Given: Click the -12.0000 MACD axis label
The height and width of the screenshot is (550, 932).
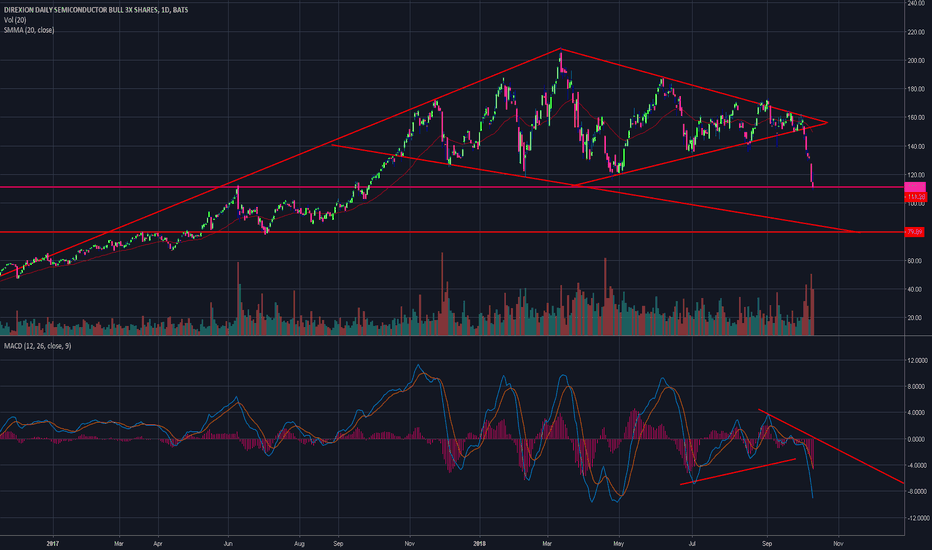Looking at the screenshot, I should (917, 518).
